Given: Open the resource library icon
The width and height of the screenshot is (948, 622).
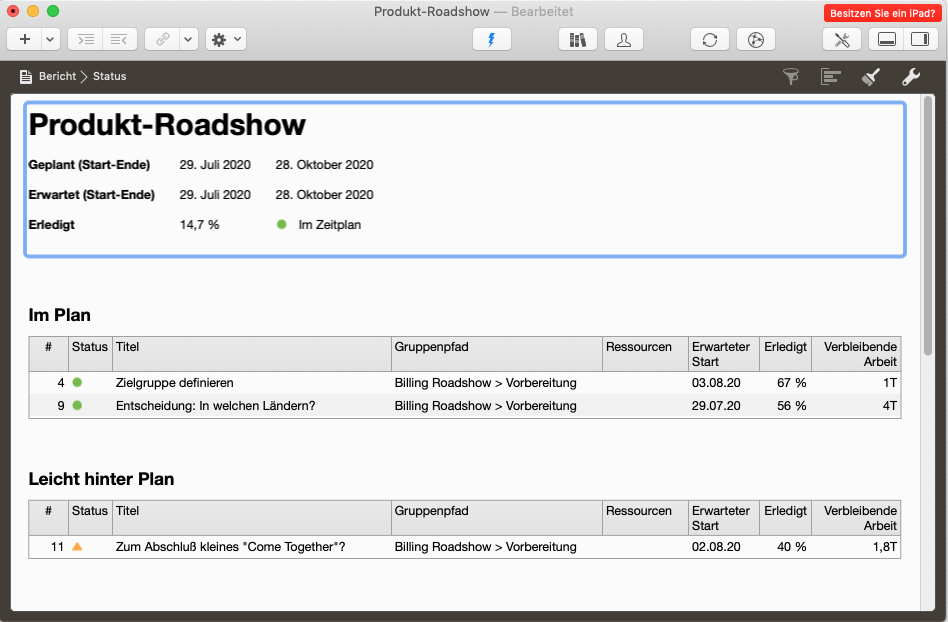Looking at the screenshot, I should pyautogui.click(x=578, y=38).
